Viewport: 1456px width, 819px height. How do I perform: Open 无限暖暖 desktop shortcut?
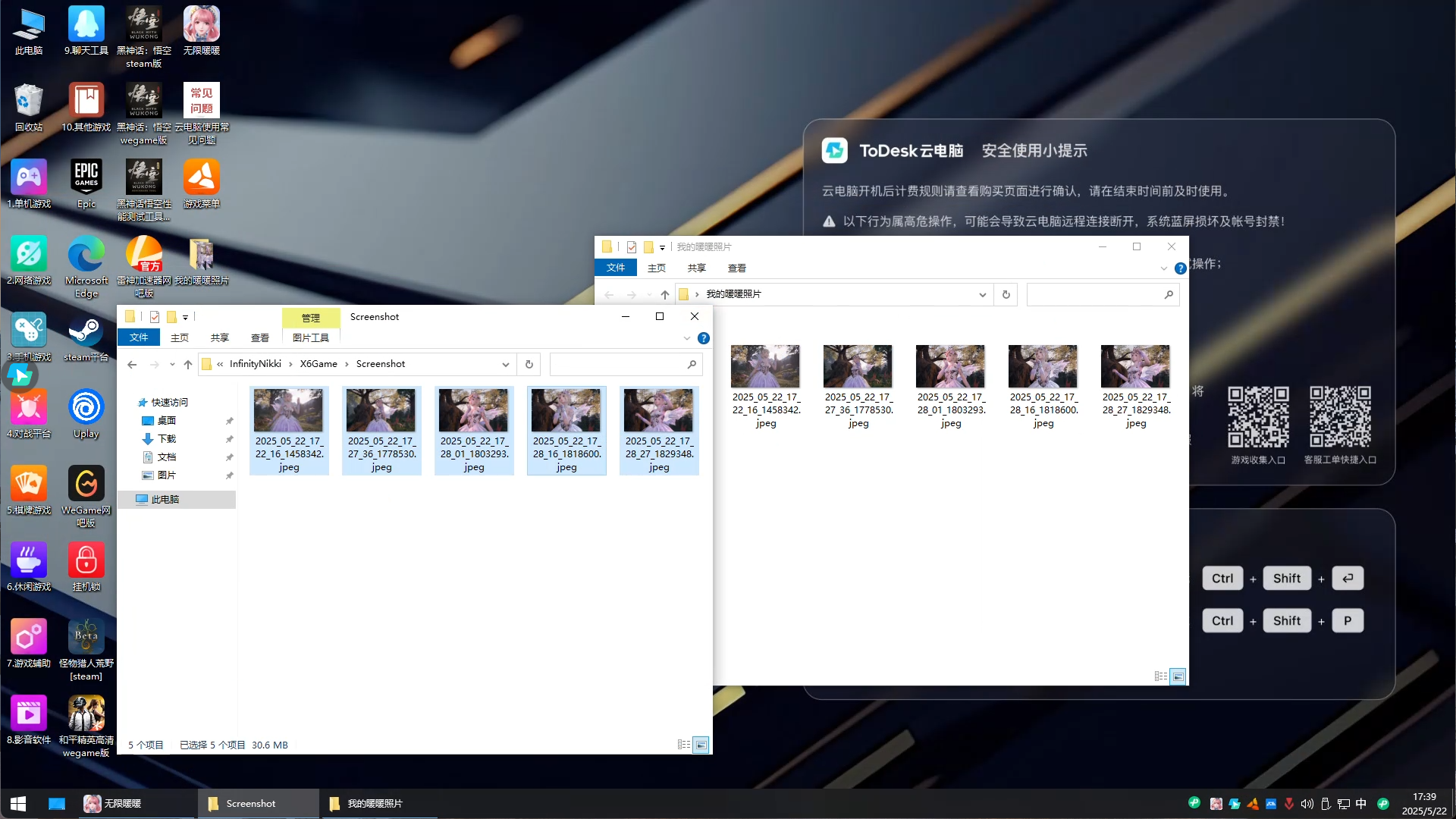pos(202,32)
